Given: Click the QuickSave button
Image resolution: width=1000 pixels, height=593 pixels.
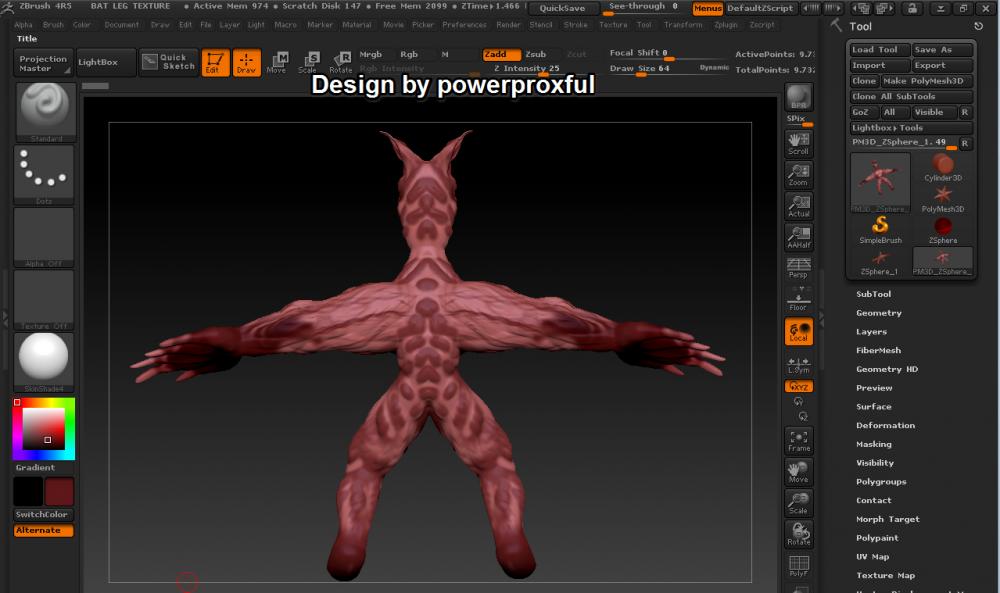Looking at the screenshot, I should (x=562, y=8).
